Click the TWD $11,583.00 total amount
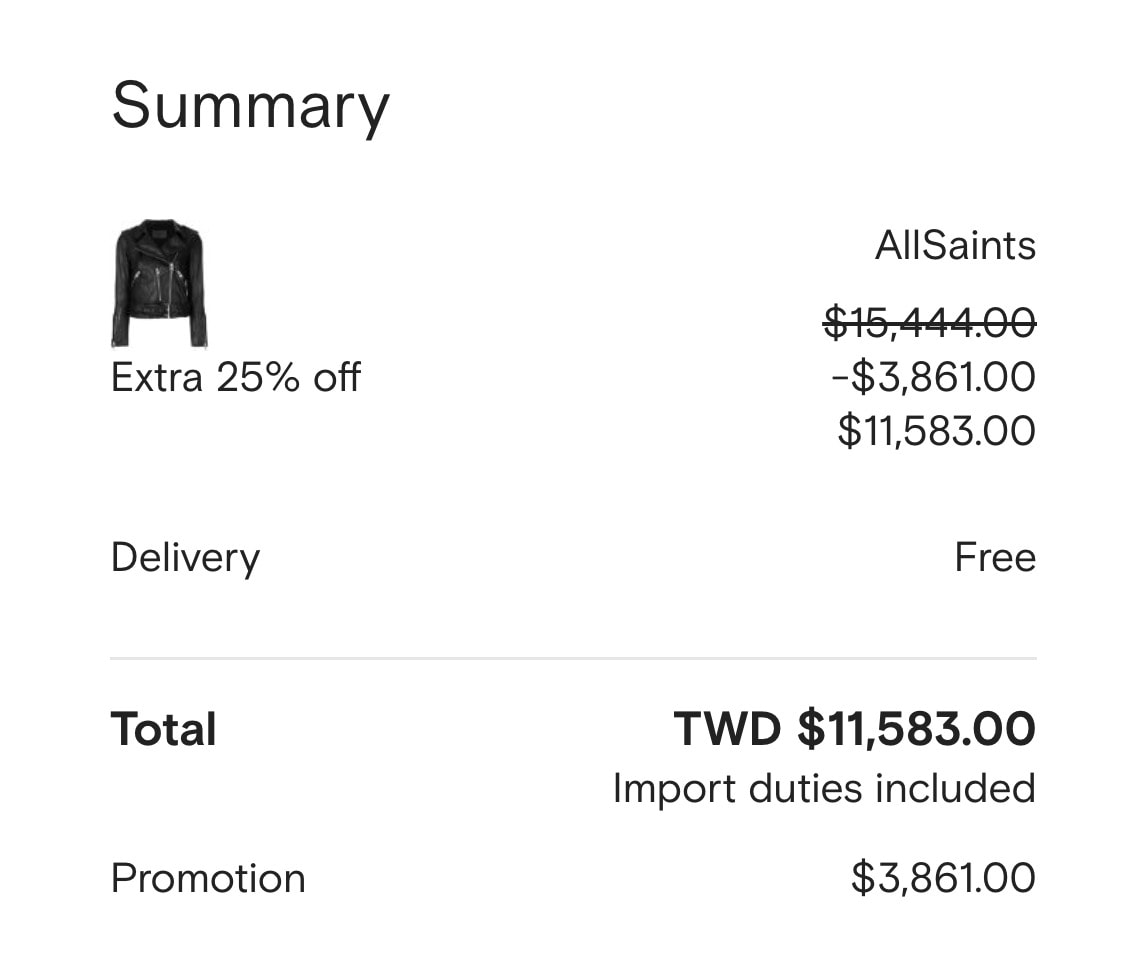1138x968 pixels. click(x=854, y=729)
